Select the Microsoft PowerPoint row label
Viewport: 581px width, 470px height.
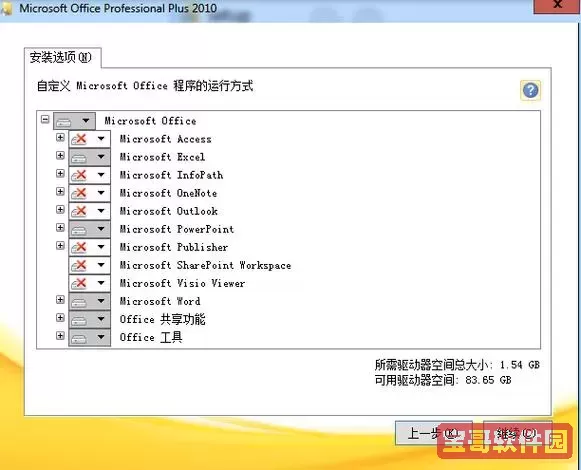pyautogui.click(x=177, y=229)
